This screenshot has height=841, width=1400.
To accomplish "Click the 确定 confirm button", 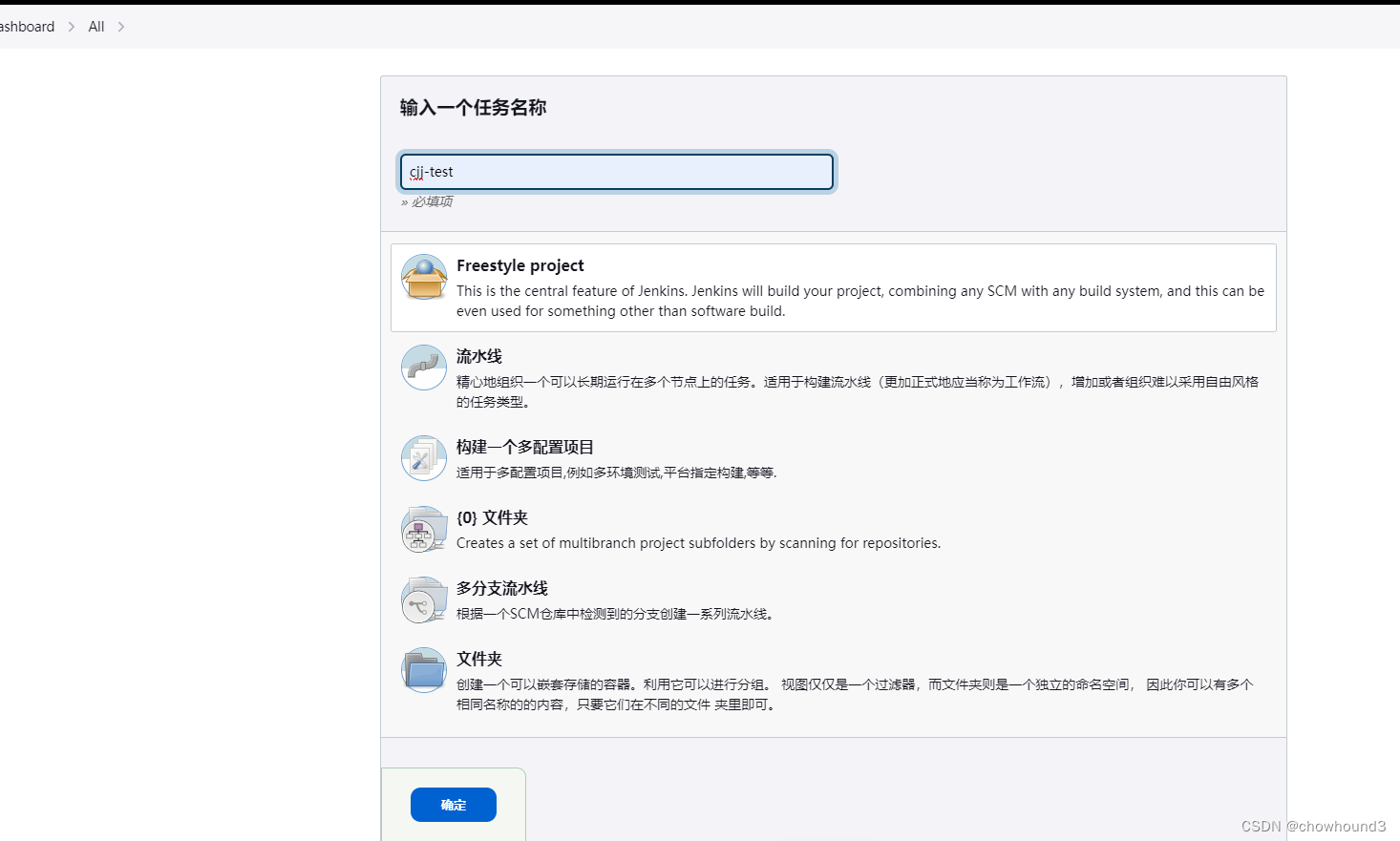I will (x=454, y=805).
